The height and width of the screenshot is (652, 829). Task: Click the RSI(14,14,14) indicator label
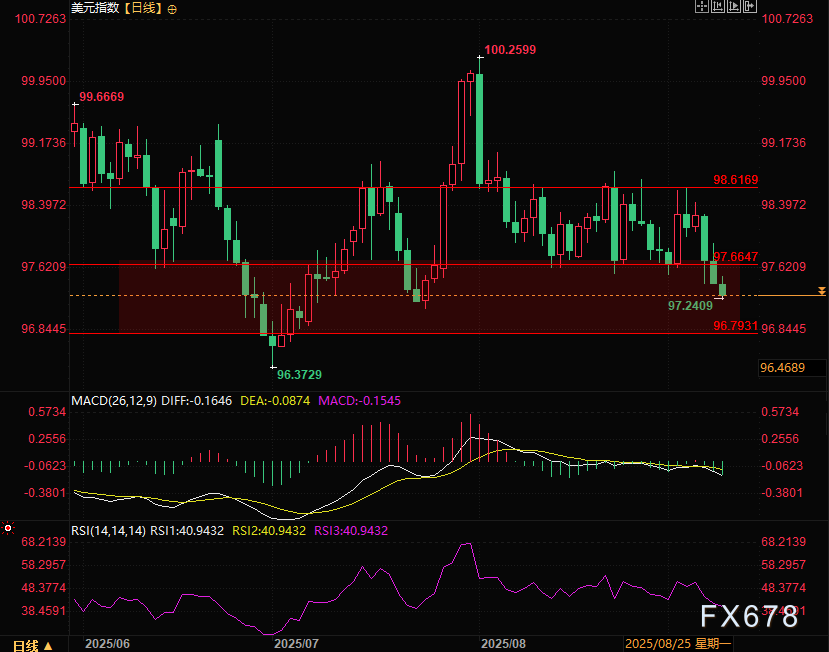point(108,531)
